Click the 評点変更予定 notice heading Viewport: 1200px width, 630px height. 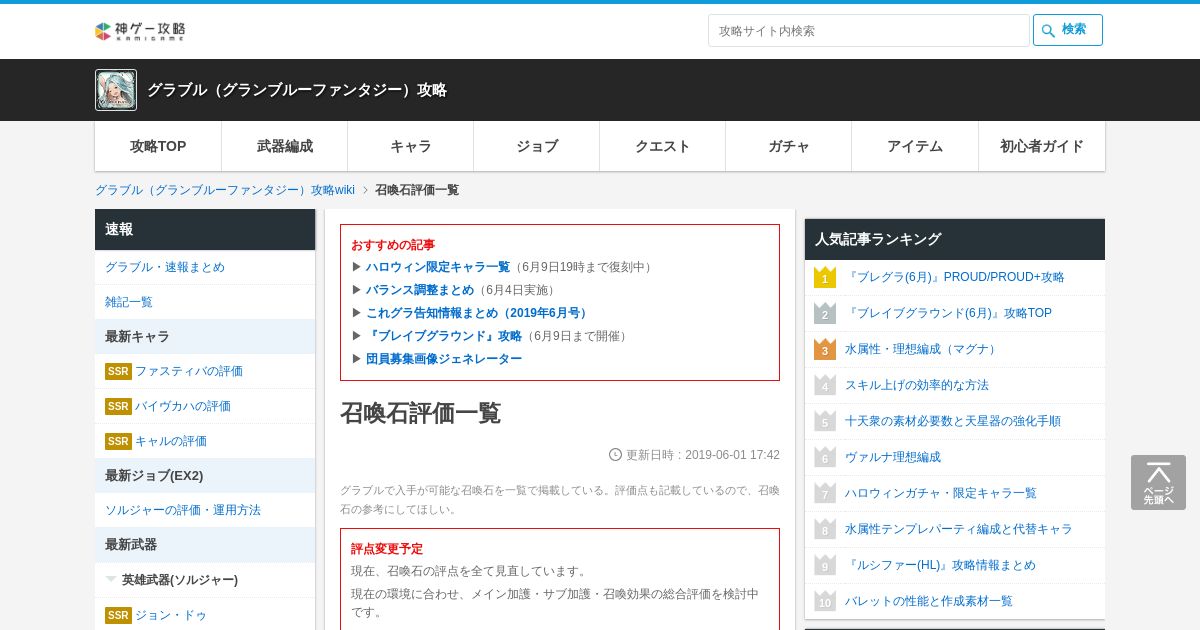click(387, 549)
